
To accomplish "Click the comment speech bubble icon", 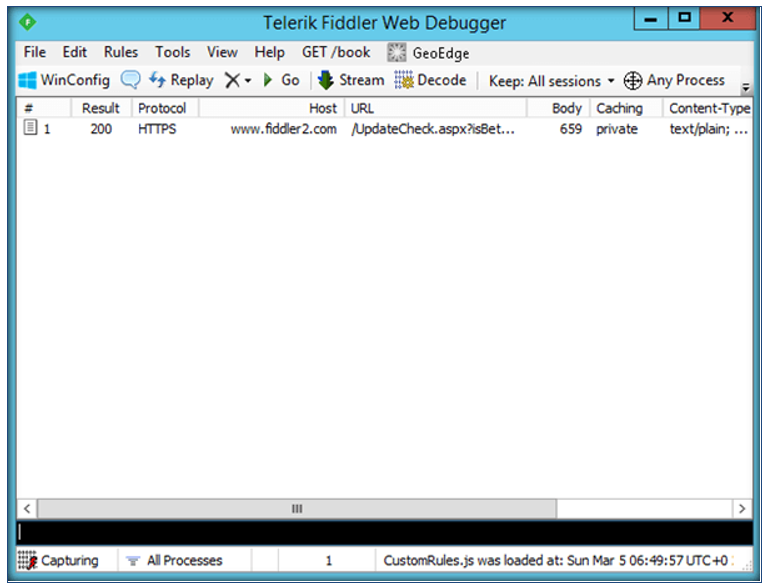I will tap(130, 79).
